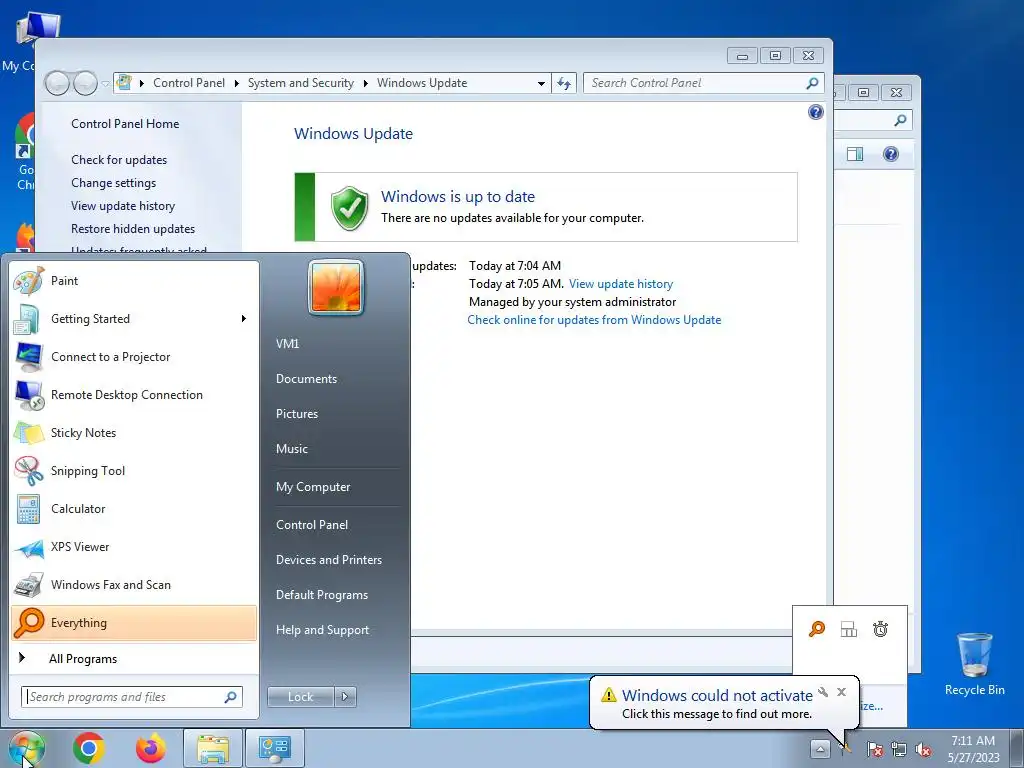Launch Calculator from Start menu
The image size is (1024, 768).
pos(134,509)
